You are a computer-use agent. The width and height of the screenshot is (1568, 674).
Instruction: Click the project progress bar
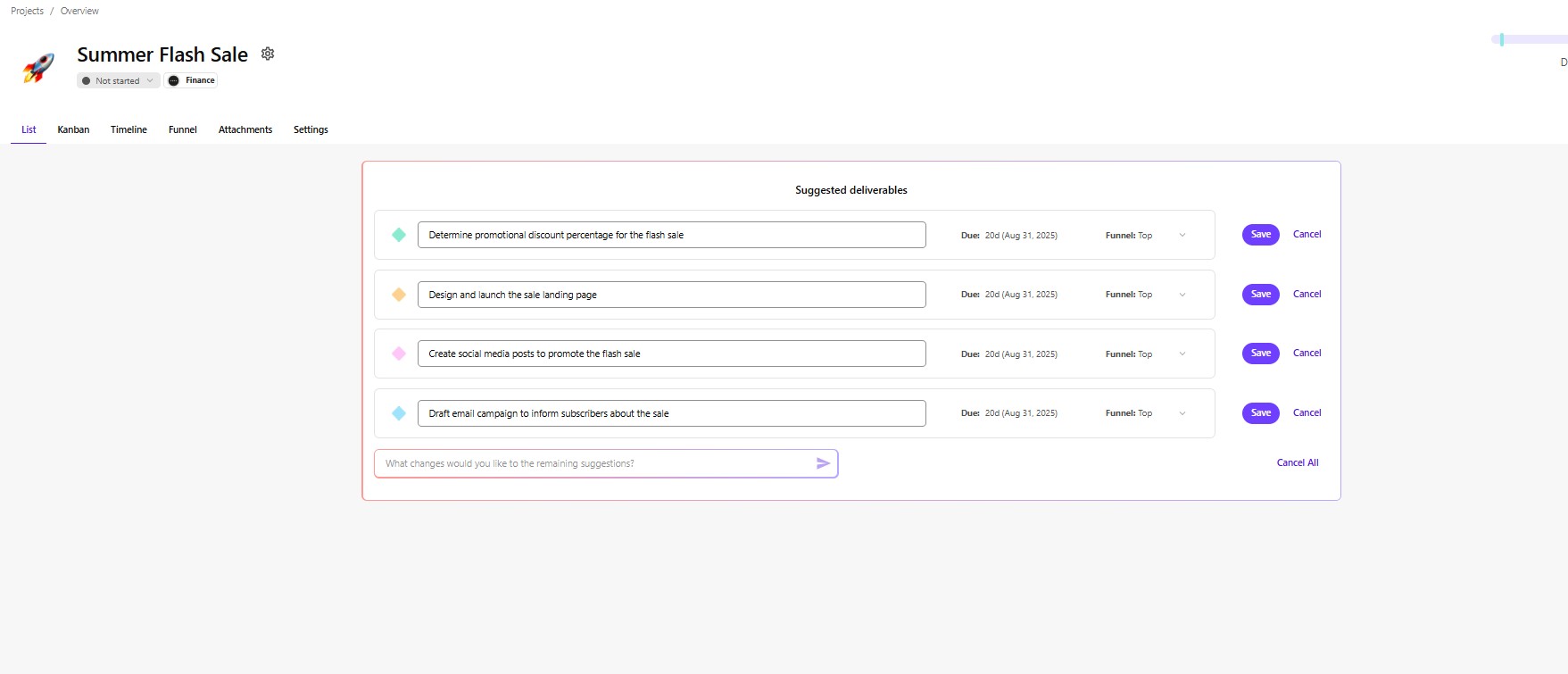tap(1530, 39)
